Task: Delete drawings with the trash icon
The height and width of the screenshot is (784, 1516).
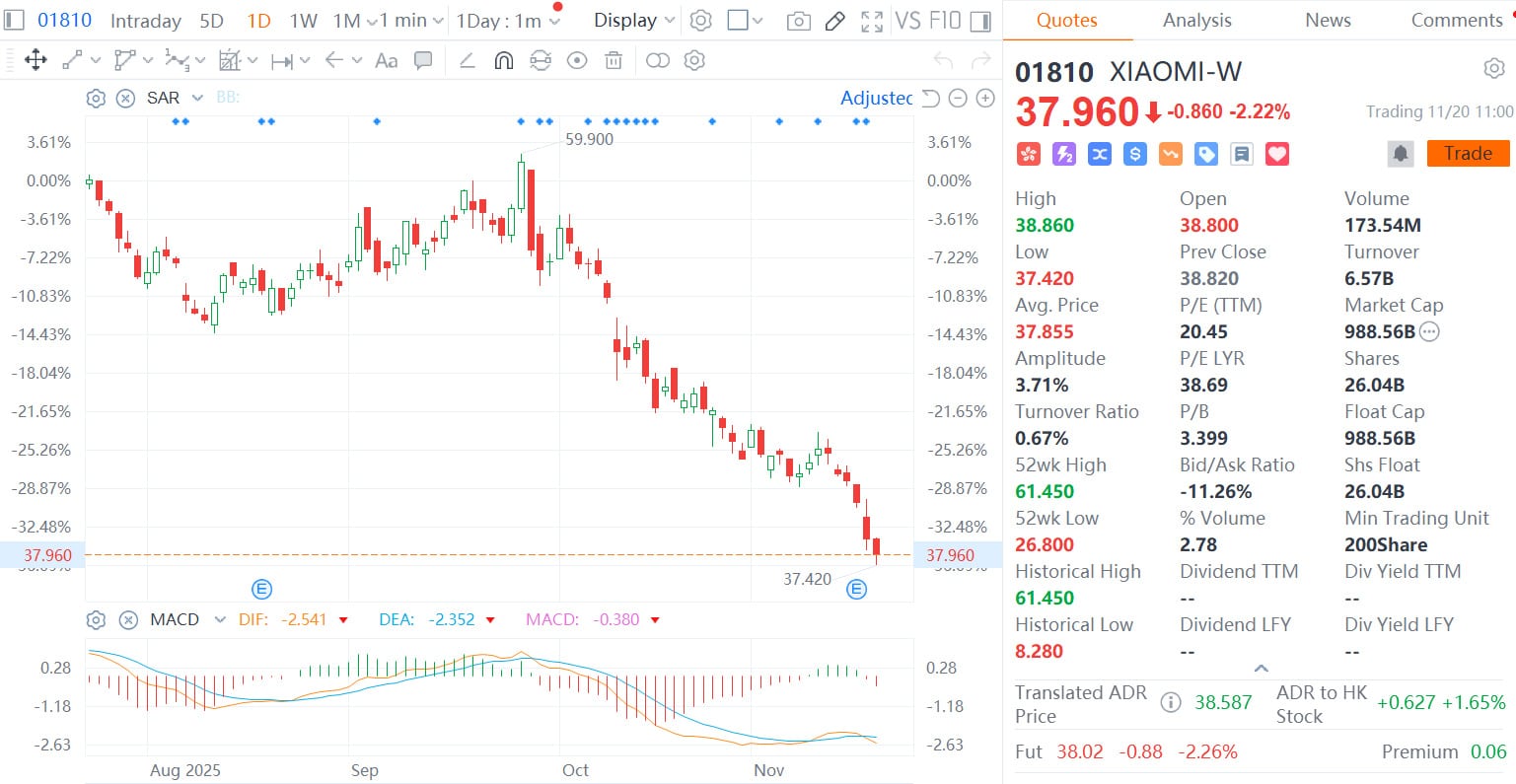Action: pyautogui.click(x=614, y=61)
